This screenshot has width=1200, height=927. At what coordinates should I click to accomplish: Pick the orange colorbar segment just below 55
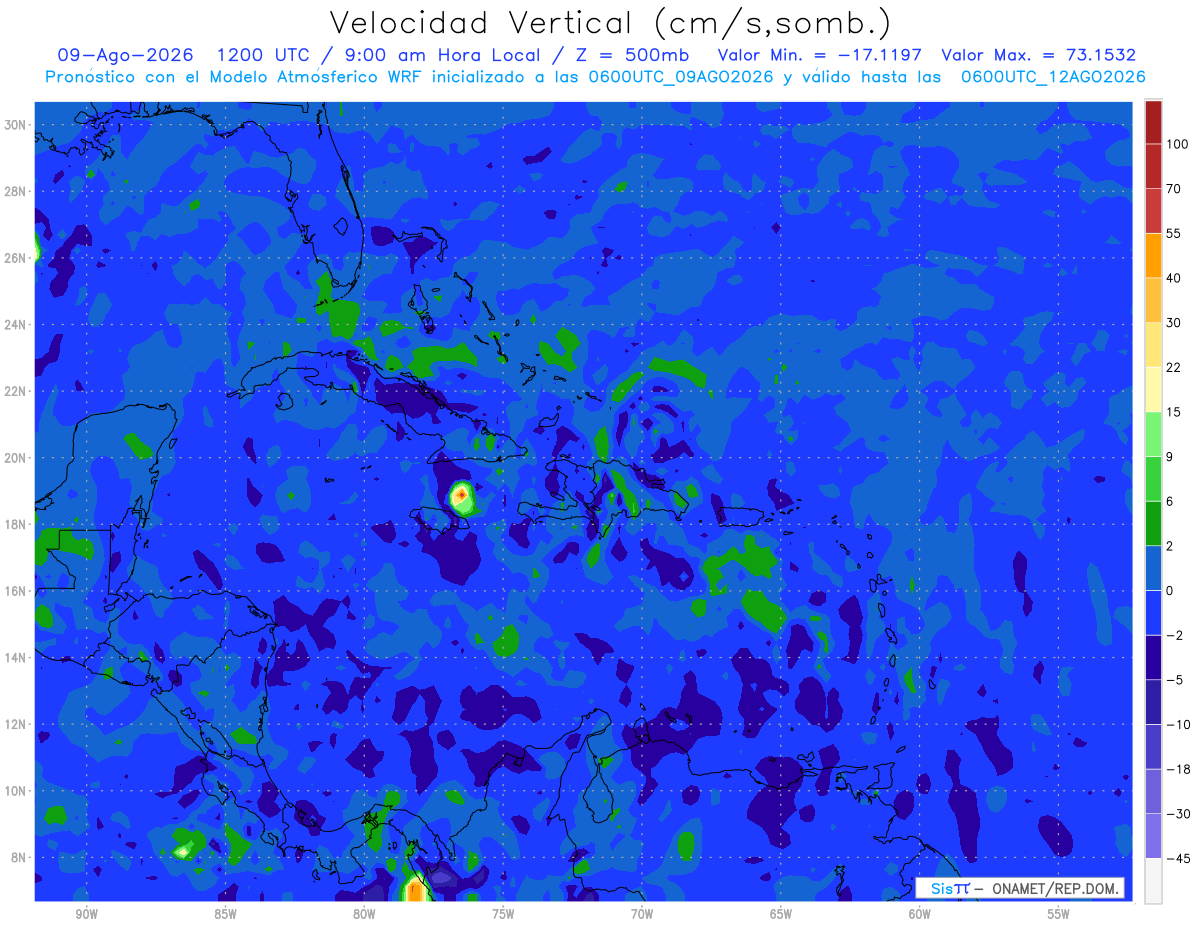tap(1153, 255)
